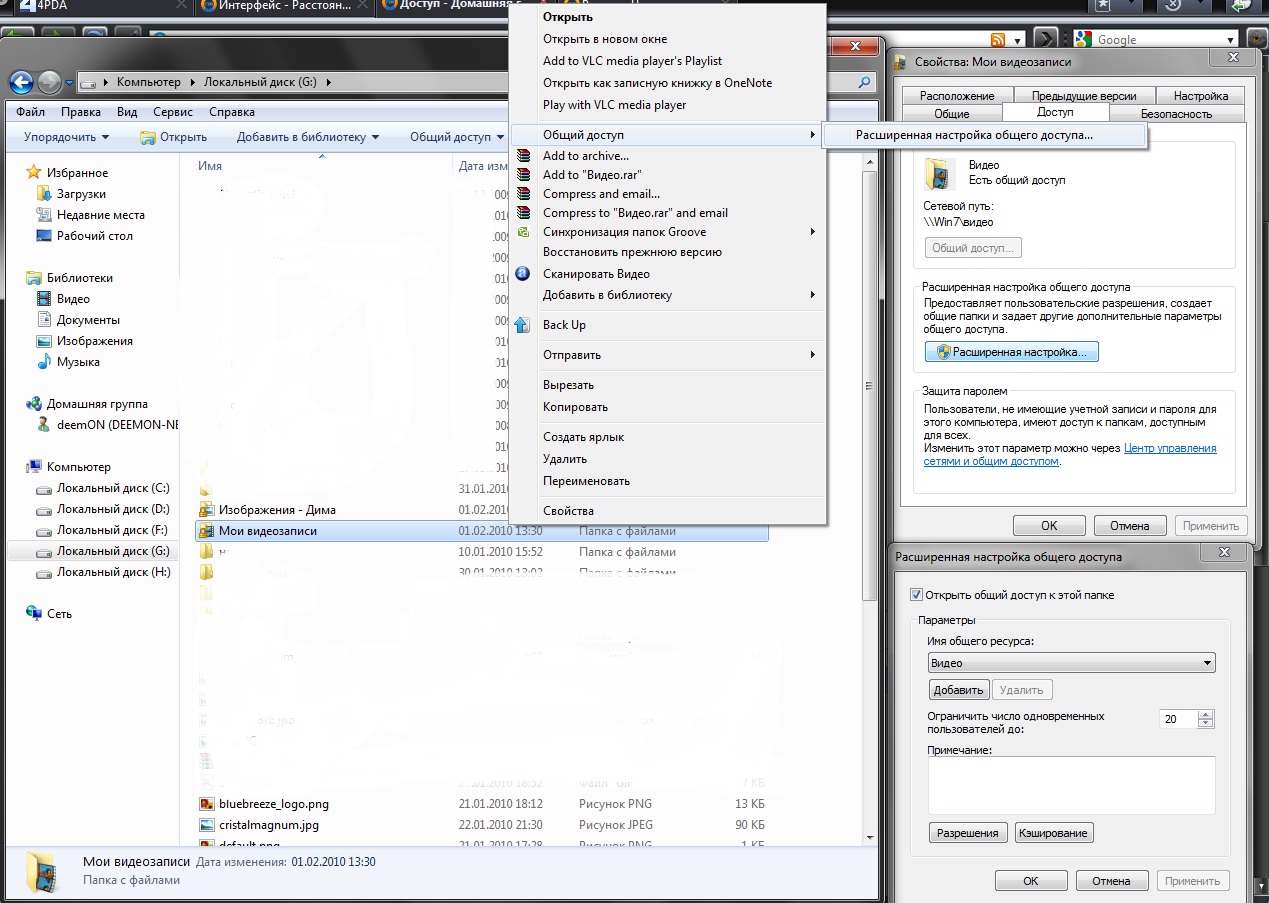The width and height of the screenshot is (1269, 903).
Task: Select file cristalmagnum.jpg
Action: 269,825
